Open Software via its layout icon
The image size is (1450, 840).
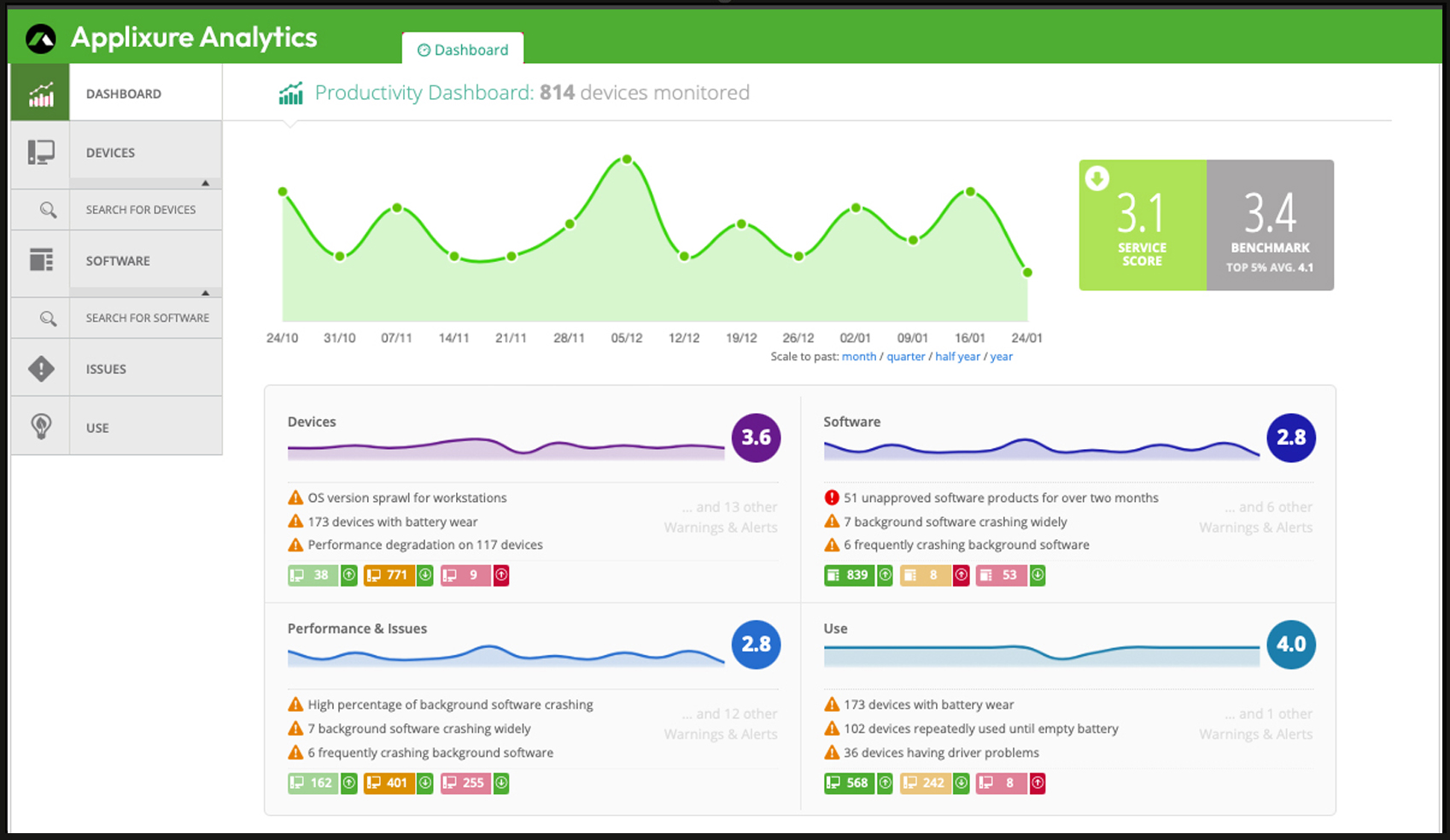39,260
